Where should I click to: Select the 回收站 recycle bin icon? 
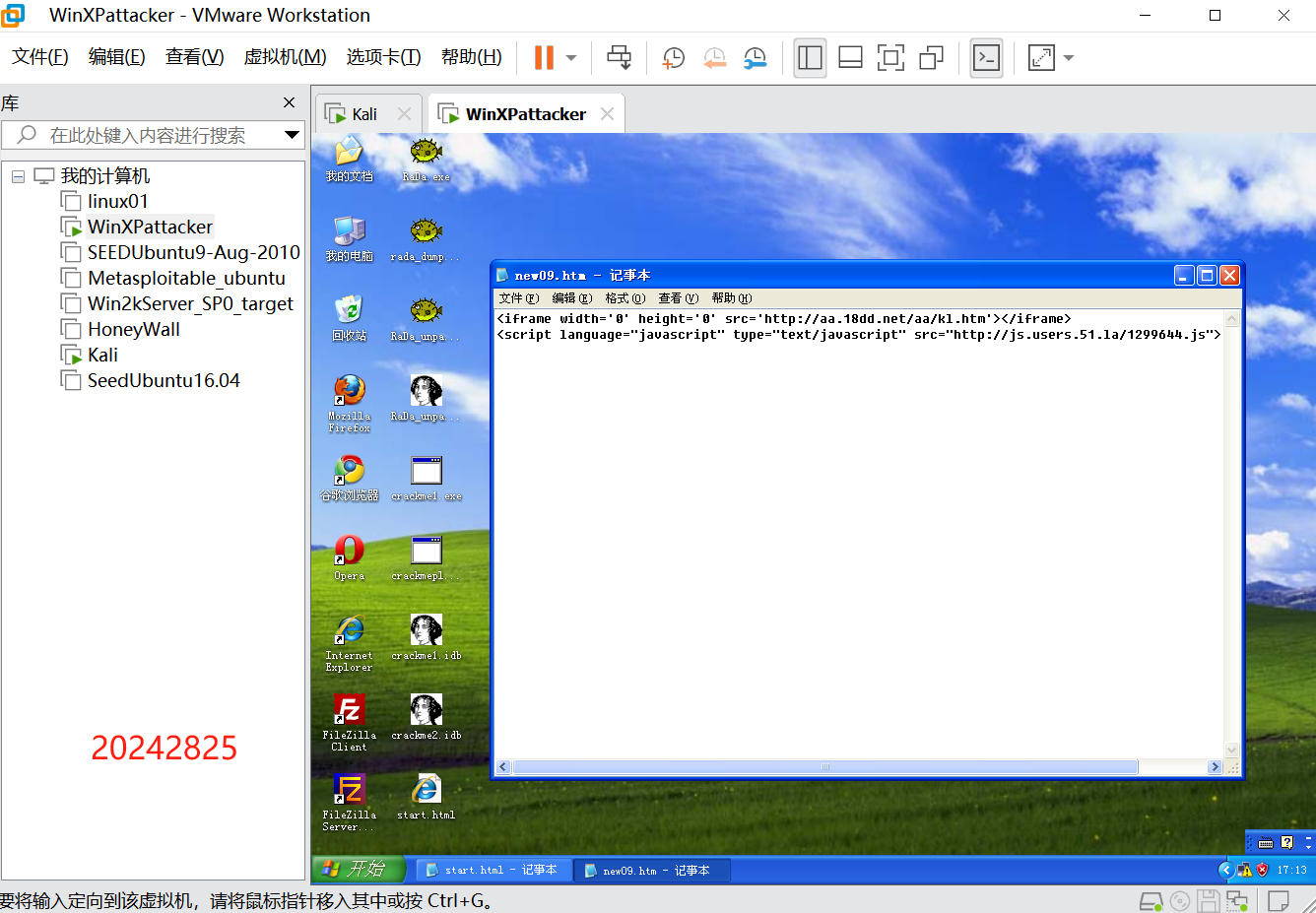coord(350,319)
